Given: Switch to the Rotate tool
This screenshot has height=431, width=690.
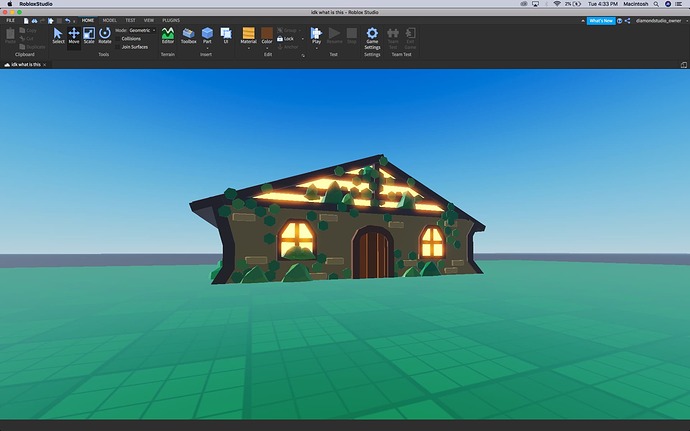Looking at the screenshot, I should [x=105, y=36].
